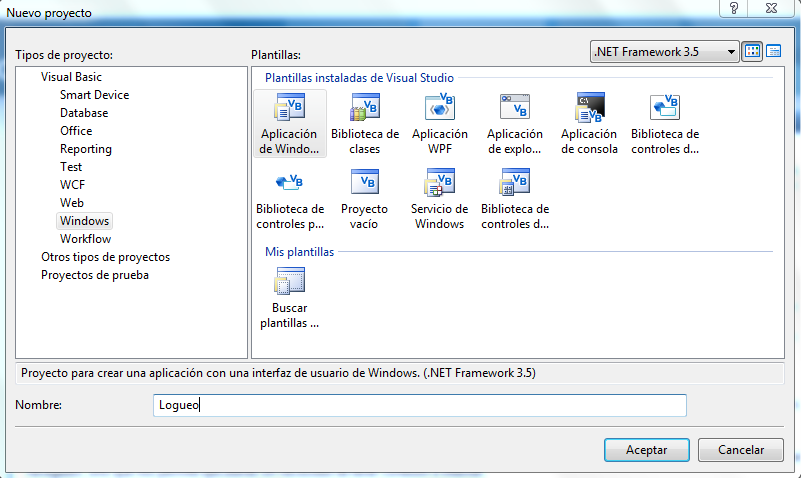Select Servicio de Windows template
801x478 pixels.
(439, 199)
